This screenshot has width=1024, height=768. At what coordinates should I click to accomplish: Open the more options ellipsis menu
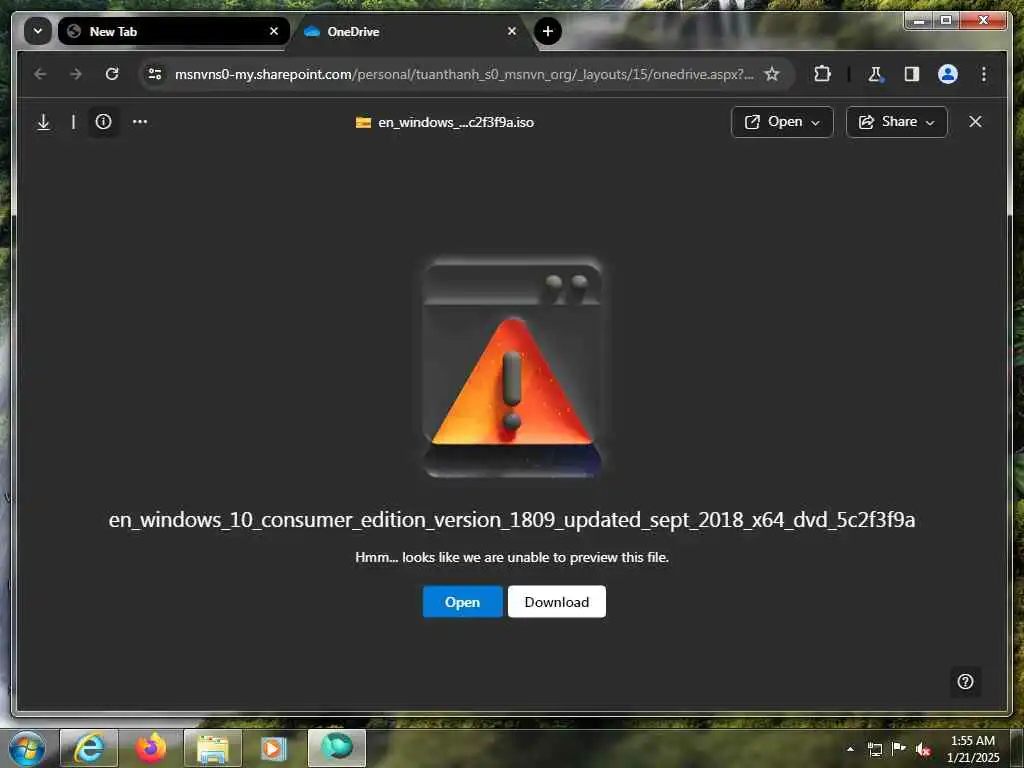coord(140,121)
